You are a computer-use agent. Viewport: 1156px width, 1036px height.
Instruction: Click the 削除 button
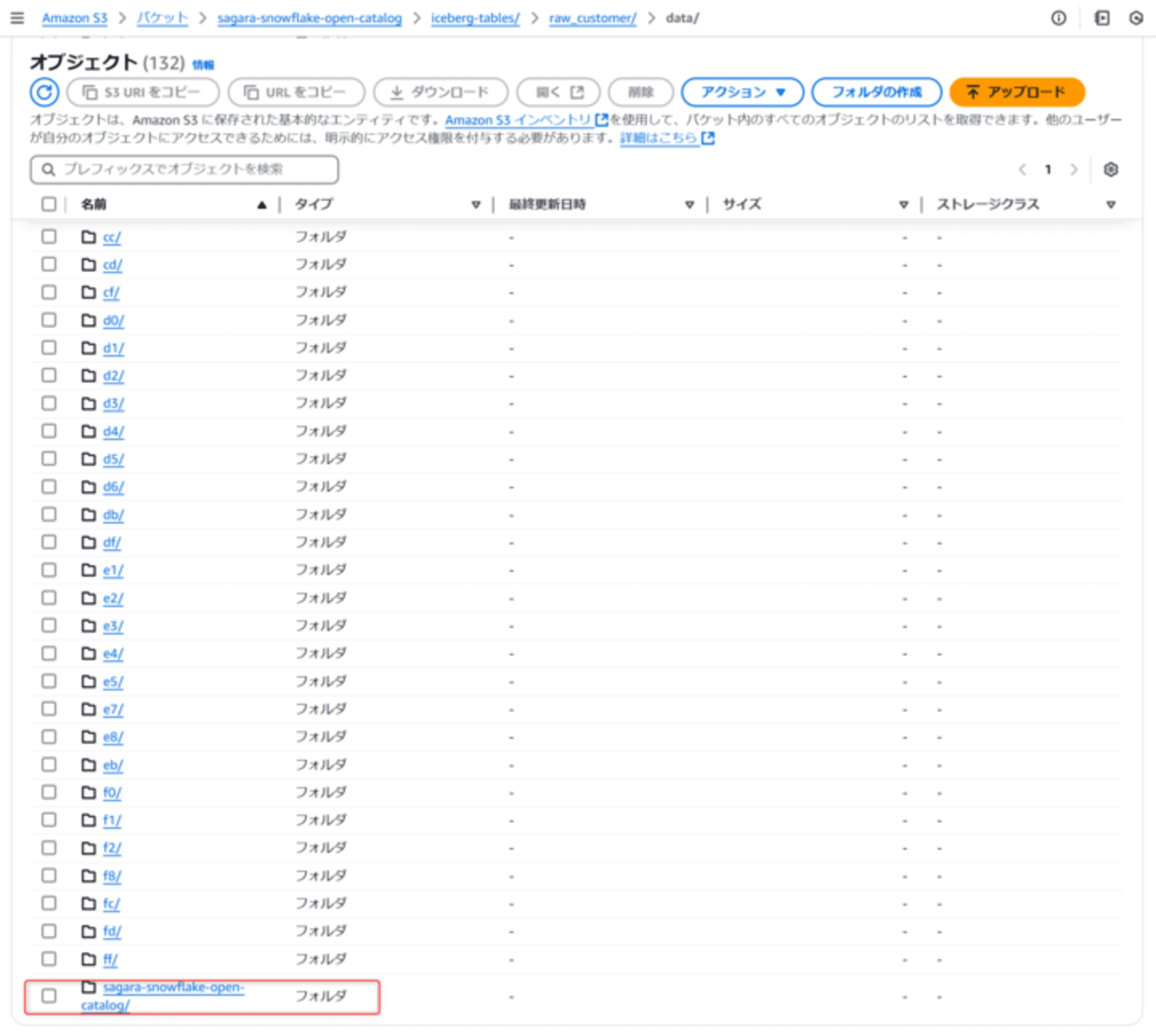[x=640, y=92]
